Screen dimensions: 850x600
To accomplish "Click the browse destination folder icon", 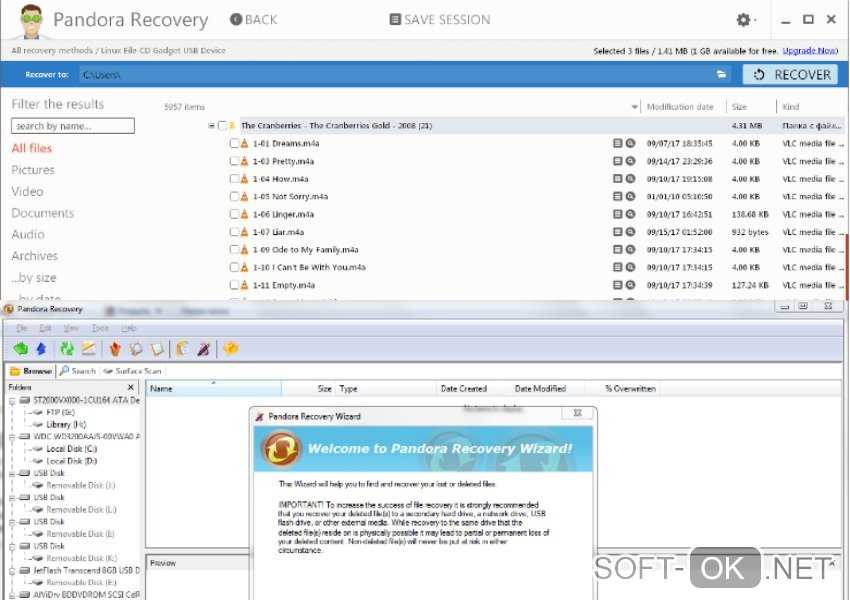I will point(721,75).
